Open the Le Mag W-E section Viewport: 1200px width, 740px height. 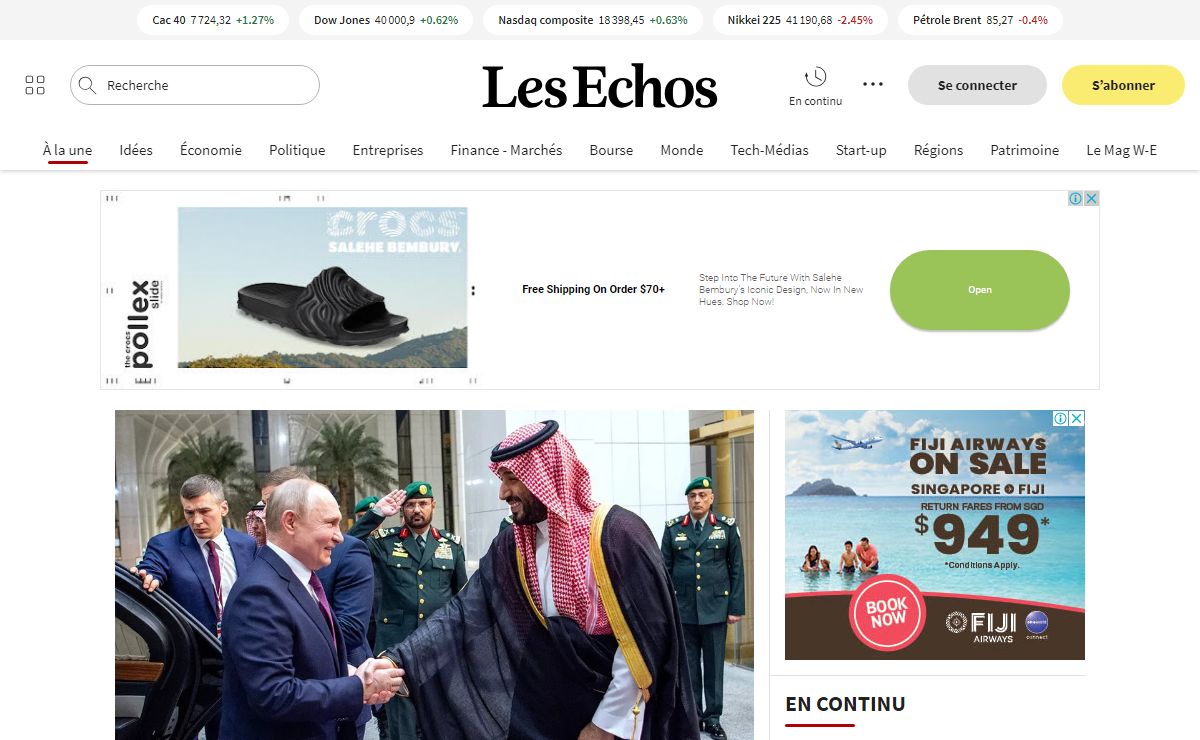[x=1121, y=150]
